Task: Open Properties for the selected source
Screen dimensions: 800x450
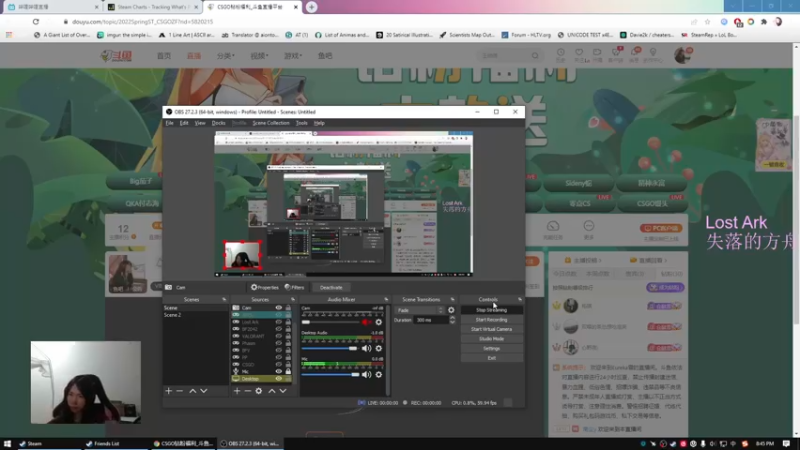Action: (265, 288)
